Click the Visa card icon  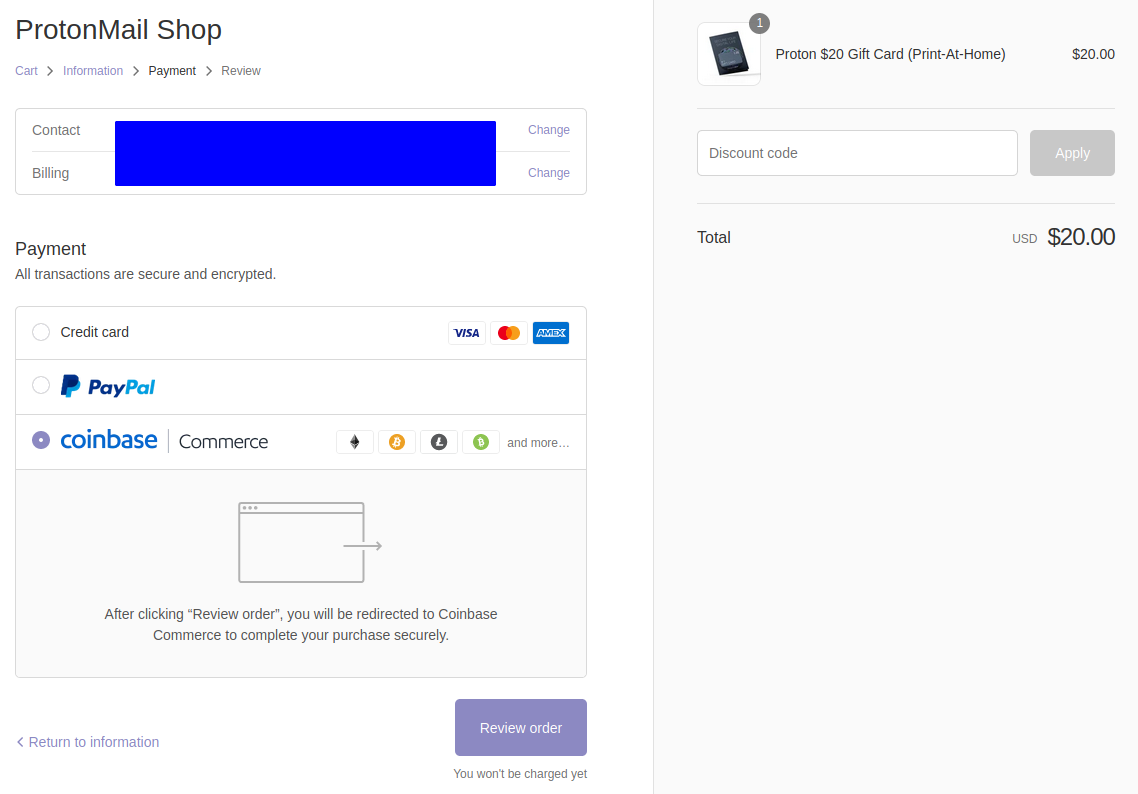coord(467,333)
